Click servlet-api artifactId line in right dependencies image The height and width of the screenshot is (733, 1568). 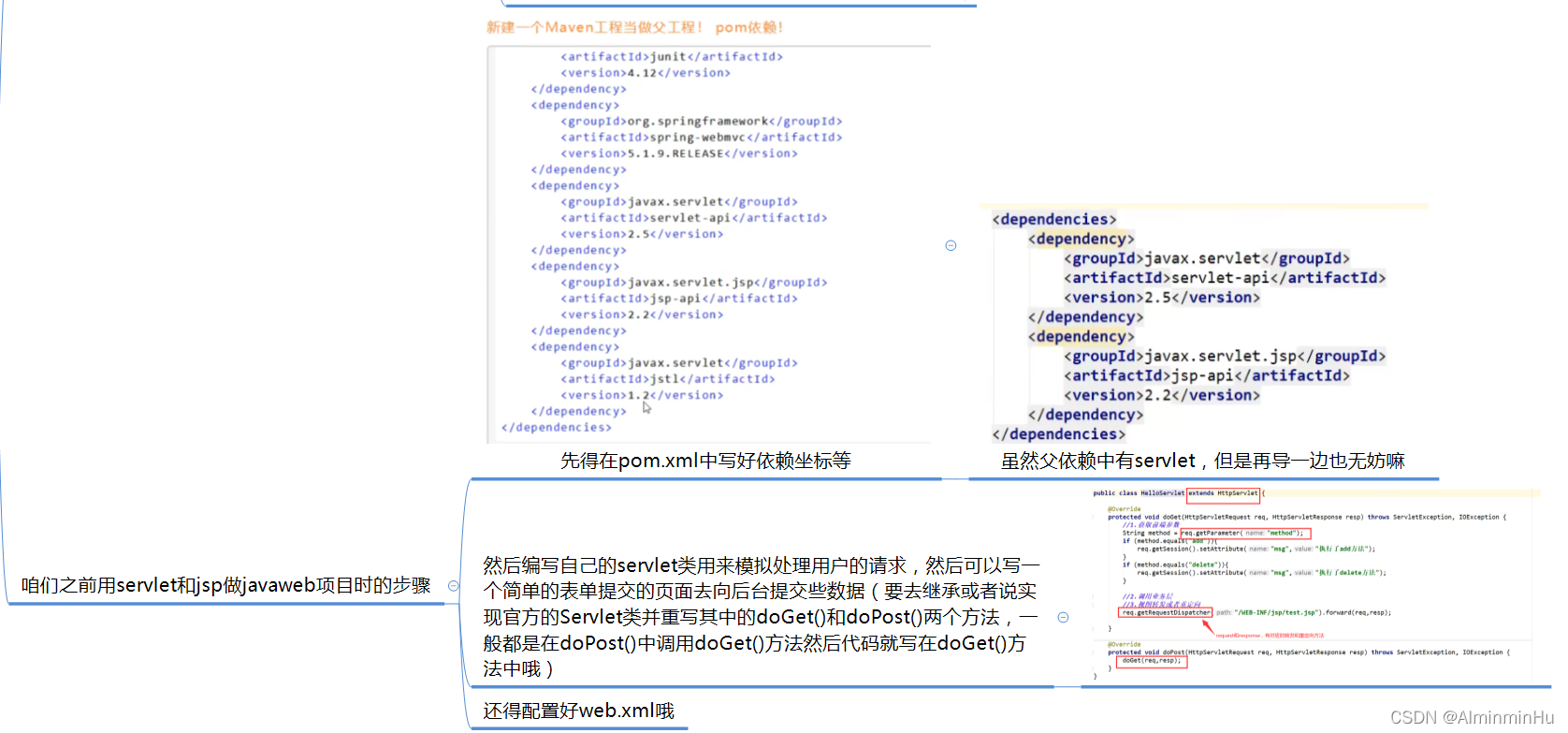(x=1225, y=278)
